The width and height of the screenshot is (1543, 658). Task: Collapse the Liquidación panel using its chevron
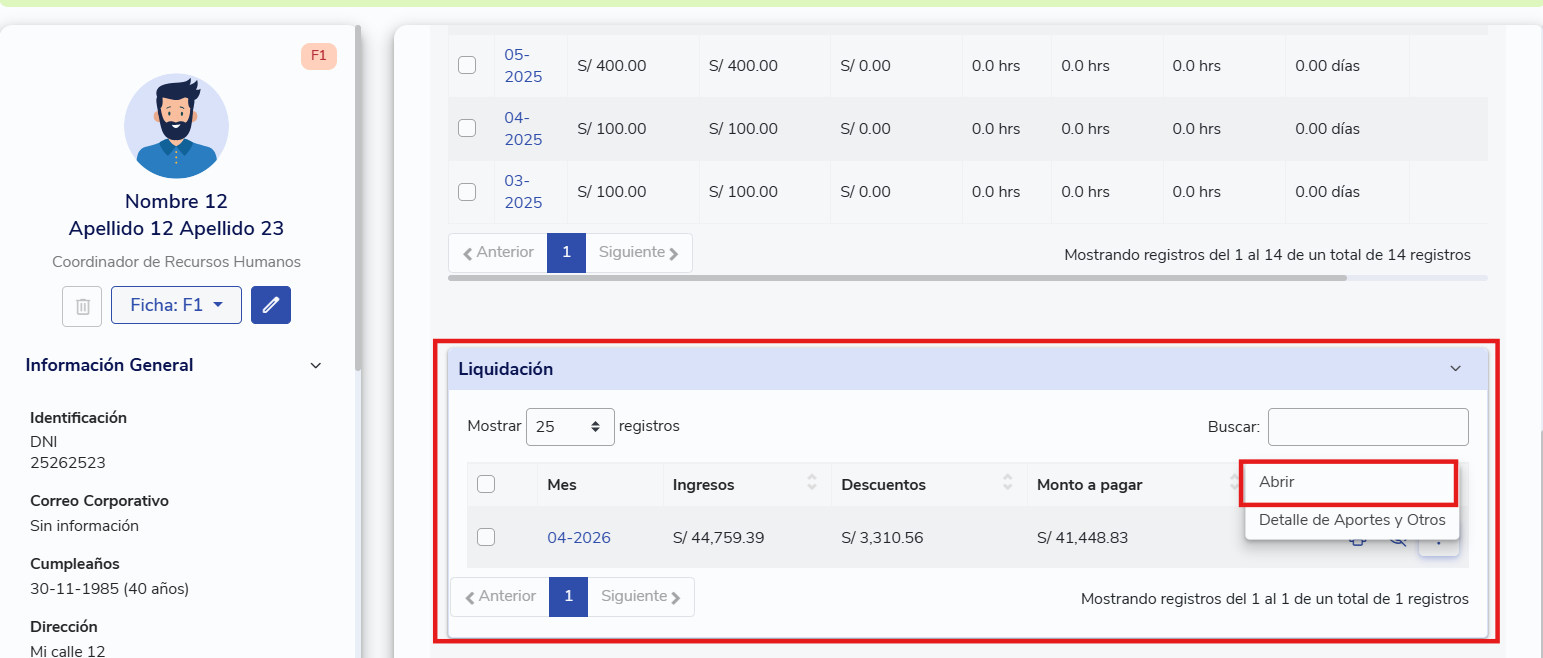(x=1455, y=369)
